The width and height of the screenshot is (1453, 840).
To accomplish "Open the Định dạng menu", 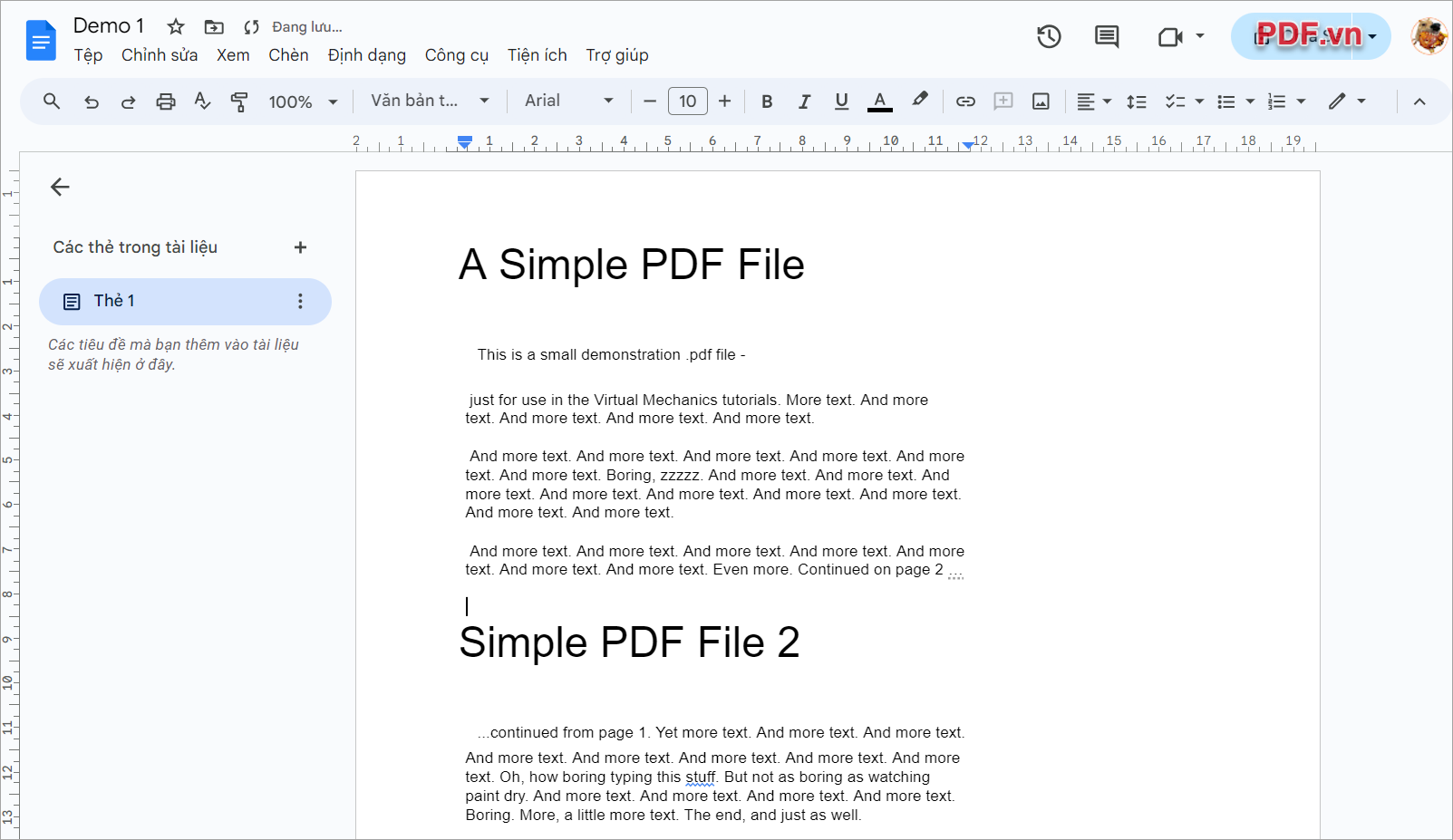I will [x=367, y=55].
